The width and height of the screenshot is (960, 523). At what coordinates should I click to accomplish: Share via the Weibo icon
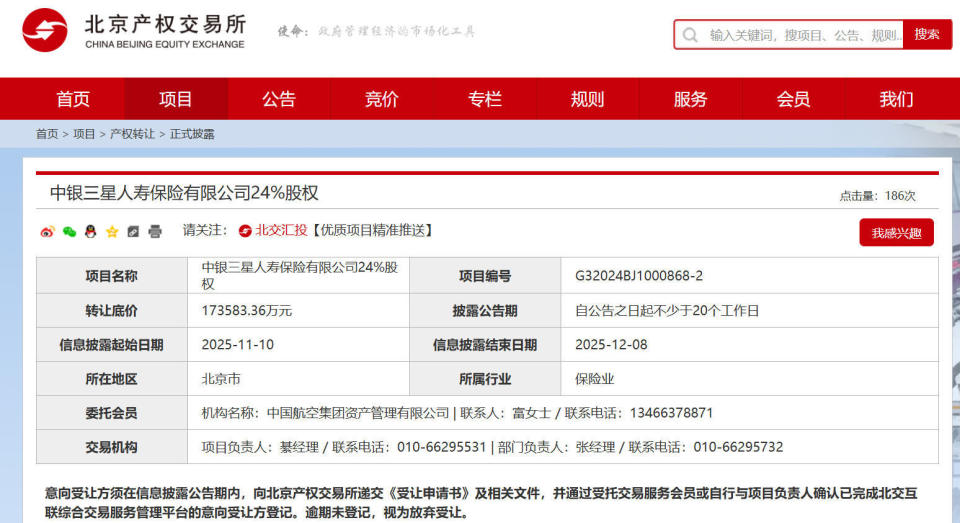coord(47,231)
